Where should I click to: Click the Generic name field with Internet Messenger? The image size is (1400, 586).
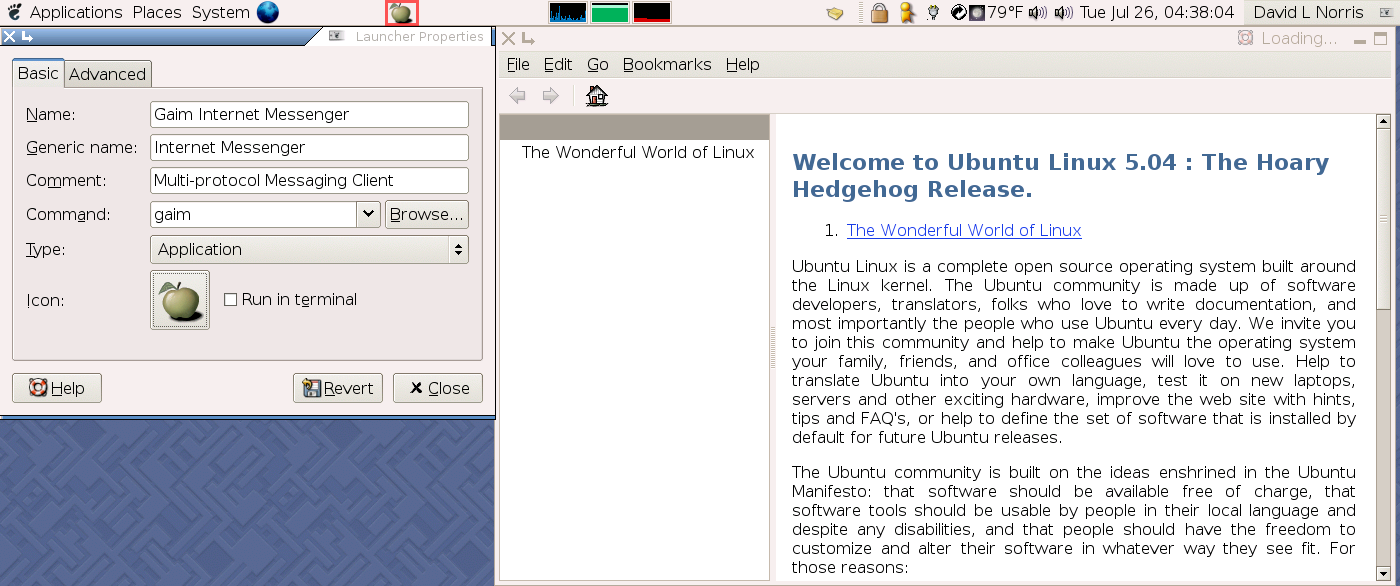click(x=309, y=147)
